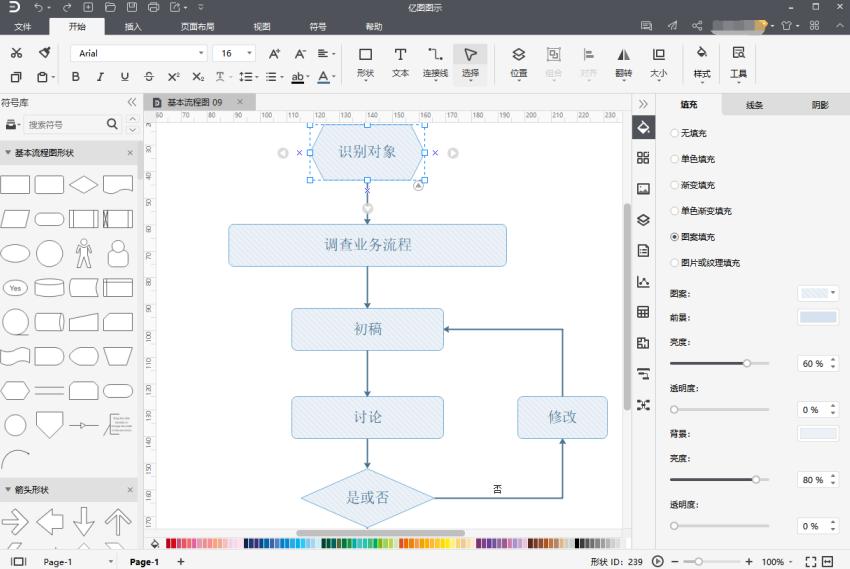The height and width of the screenshot is (569, 850).
Task: Choose the 单色填充 solid fill option
Action: coord(674,159)
